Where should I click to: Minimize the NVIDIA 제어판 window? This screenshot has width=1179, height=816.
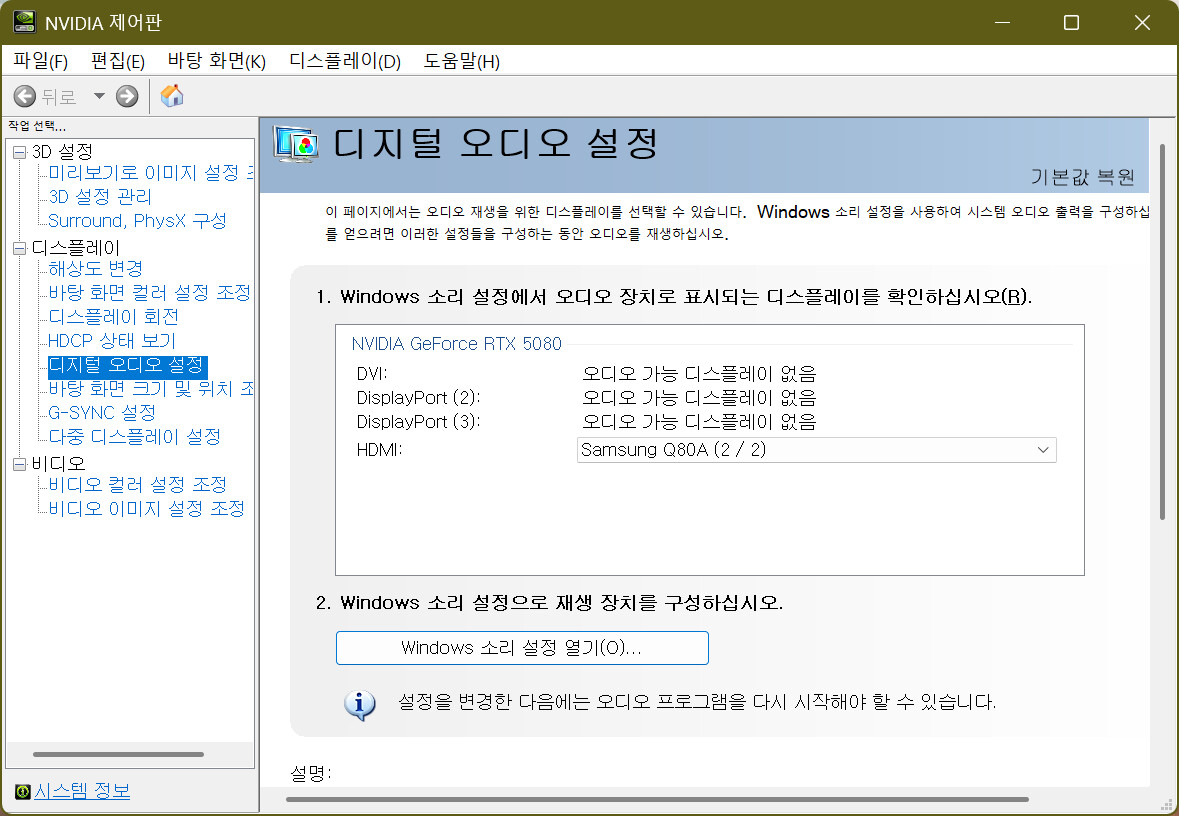pyautogui.click(x=1002, y=23)
